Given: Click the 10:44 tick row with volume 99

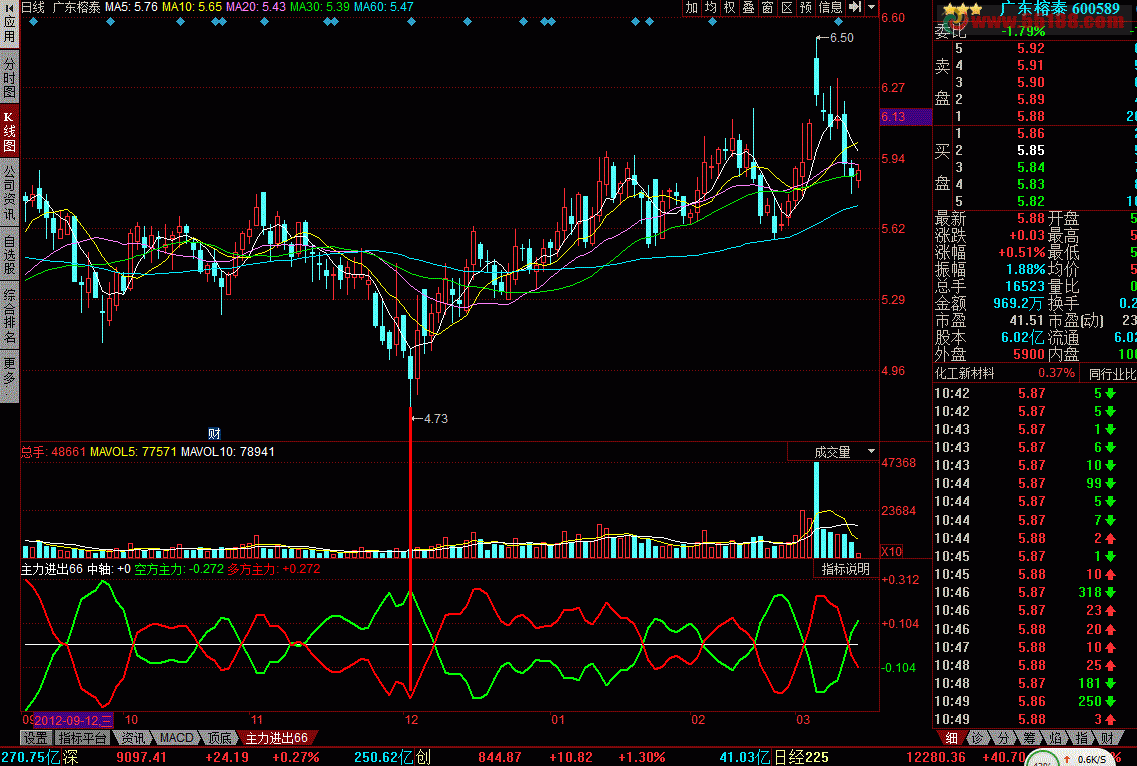Looking at the screenshot, I should click(1035, 483).
